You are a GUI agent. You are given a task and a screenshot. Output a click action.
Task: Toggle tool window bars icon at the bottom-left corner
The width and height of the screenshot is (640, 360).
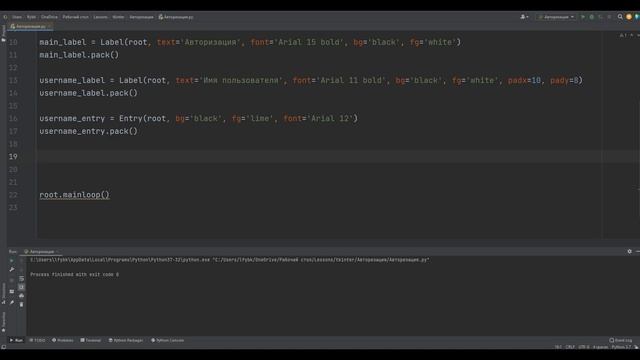4,347
